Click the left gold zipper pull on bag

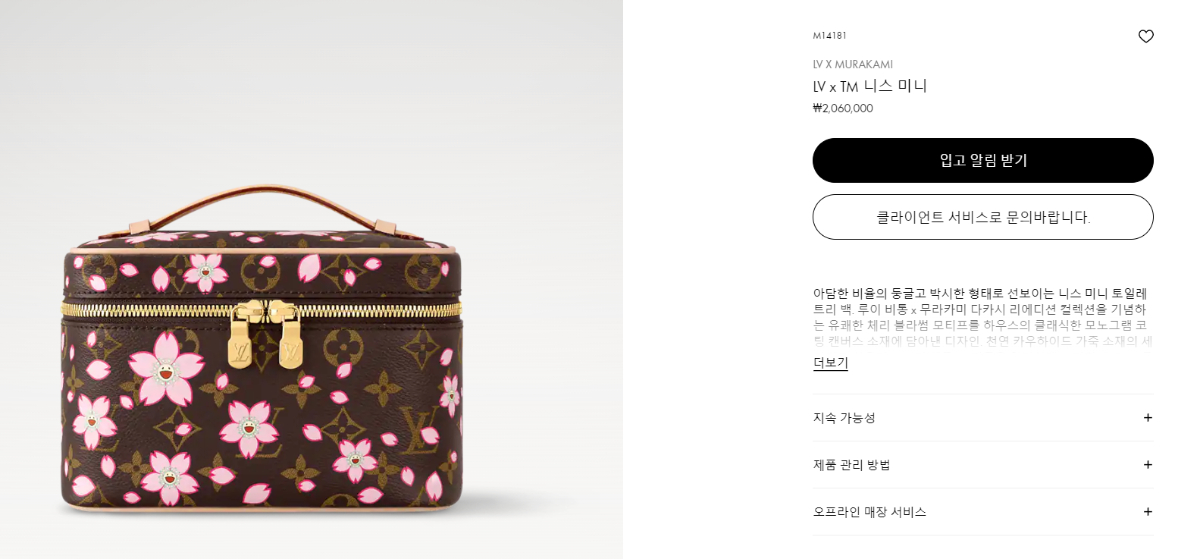point(242,335)
